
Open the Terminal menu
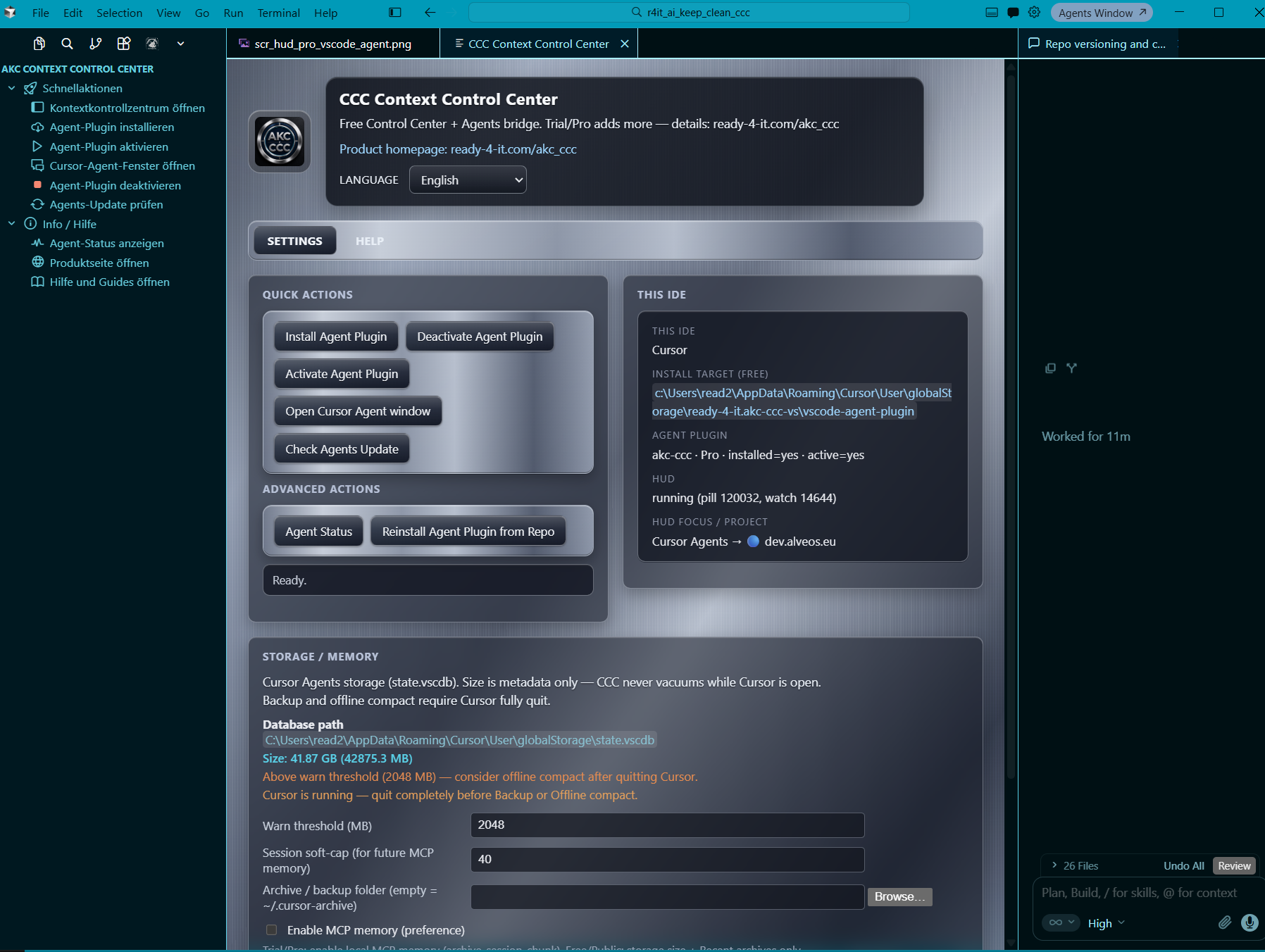(279, 13)
